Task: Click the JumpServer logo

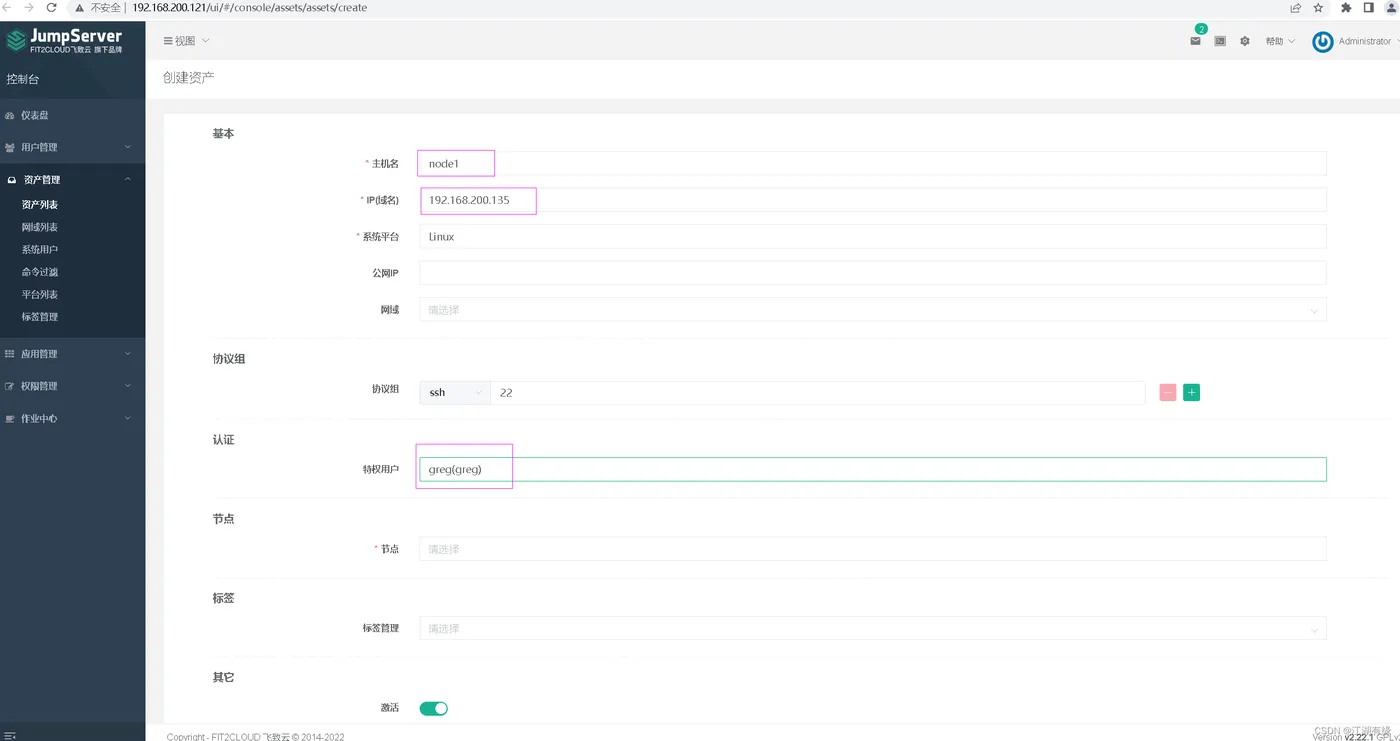Action: pyautogui.click(x=64, y=41)
